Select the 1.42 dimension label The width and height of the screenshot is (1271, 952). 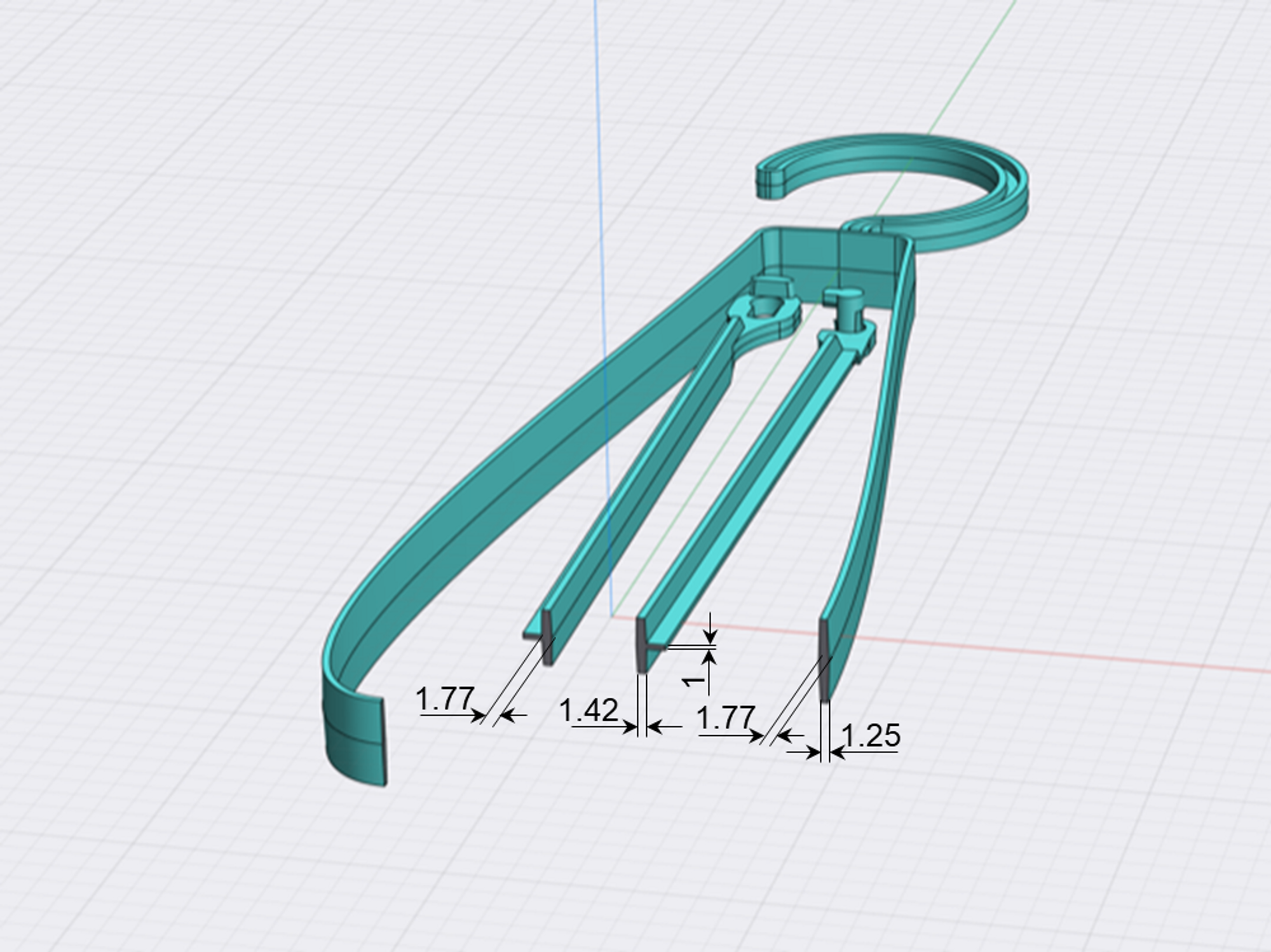point(589,711)
